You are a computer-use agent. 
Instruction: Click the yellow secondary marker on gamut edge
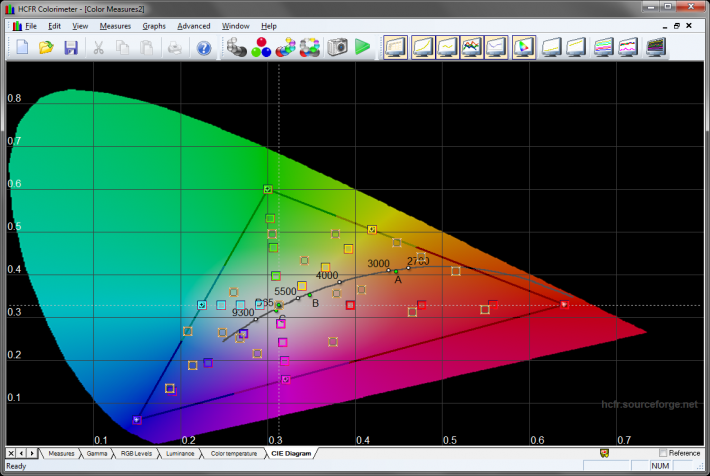coord(372,230)
